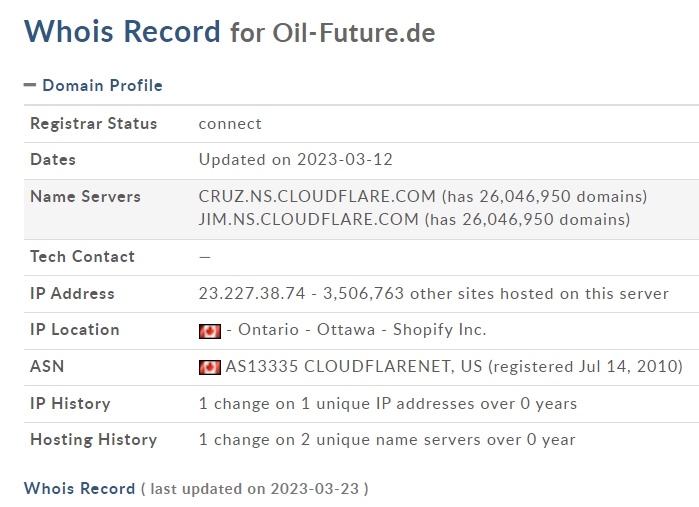This screenshot has height=507, width=699.
Task: Click AS13335 CLOUDFLARENET ASN entry
Action: coord(354,367)
